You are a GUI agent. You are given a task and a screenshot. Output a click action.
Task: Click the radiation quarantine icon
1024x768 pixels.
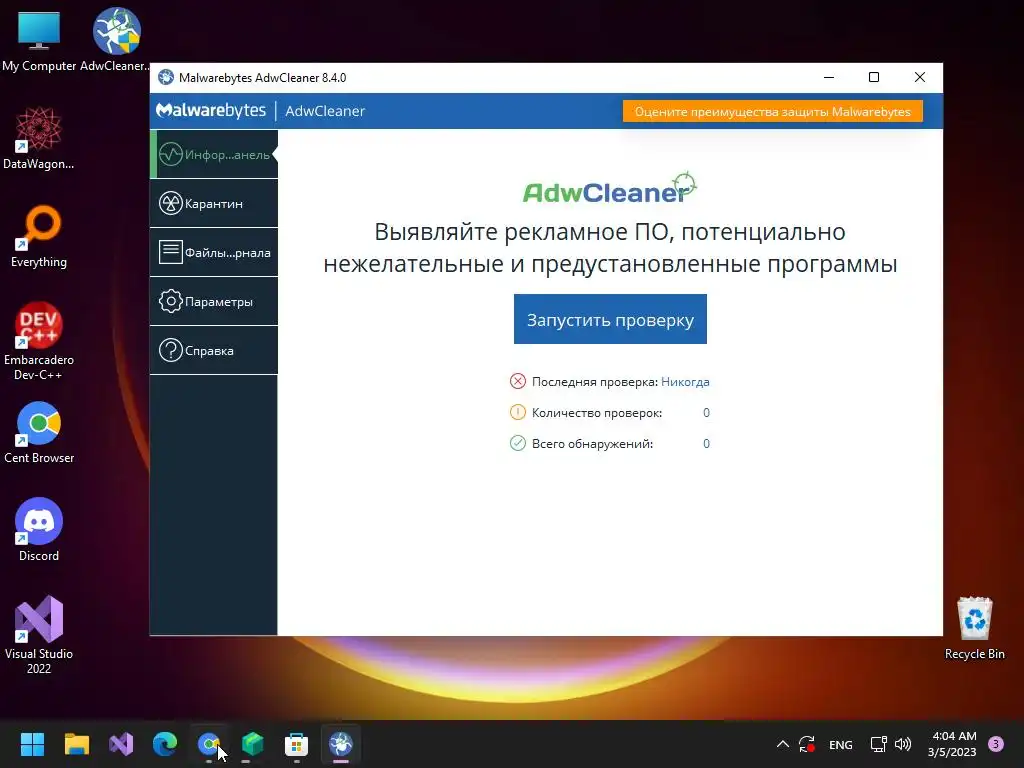click(170, 203)
